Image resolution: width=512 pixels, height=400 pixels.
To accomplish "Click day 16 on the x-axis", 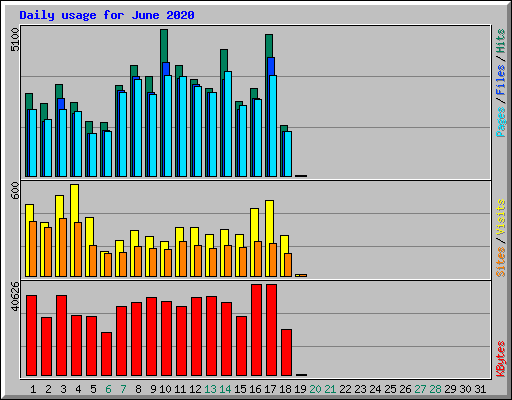I will [255, 389].
